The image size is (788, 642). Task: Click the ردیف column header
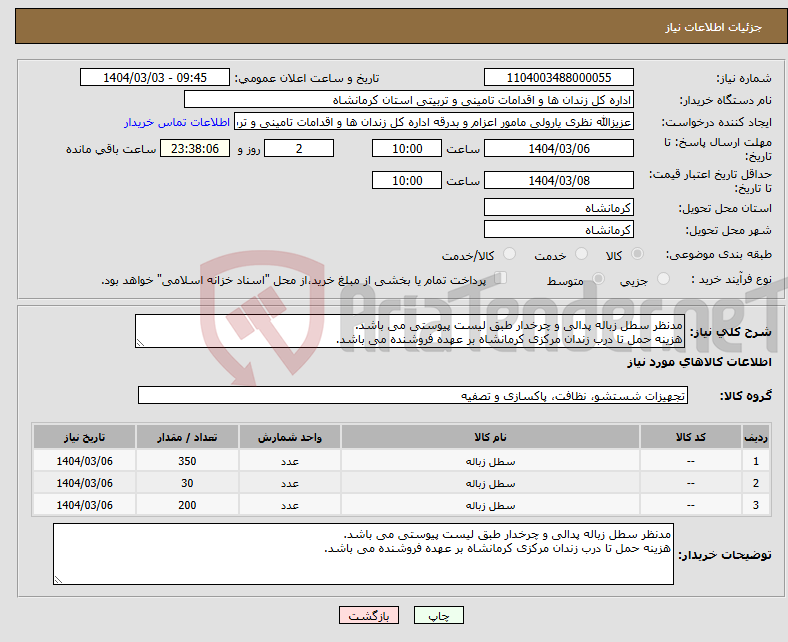(756, 437)
